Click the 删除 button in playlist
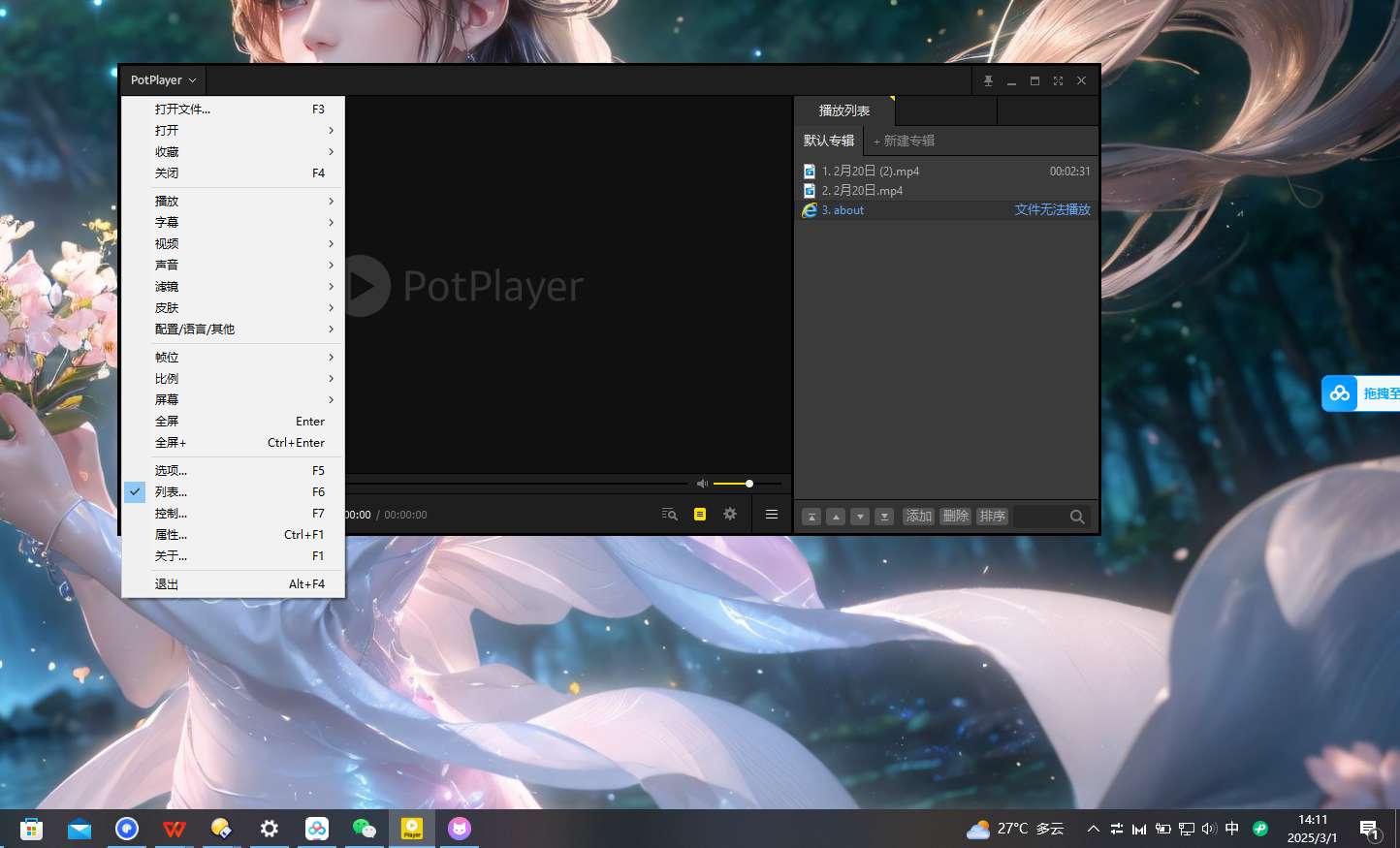The height and width of the screenshot is (848, 1400). pos(955,517)
